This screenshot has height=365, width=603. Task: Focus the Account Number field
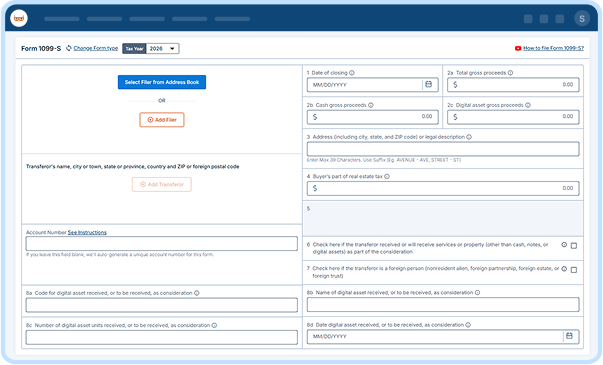pyautogui.click(x=162, y=243)
